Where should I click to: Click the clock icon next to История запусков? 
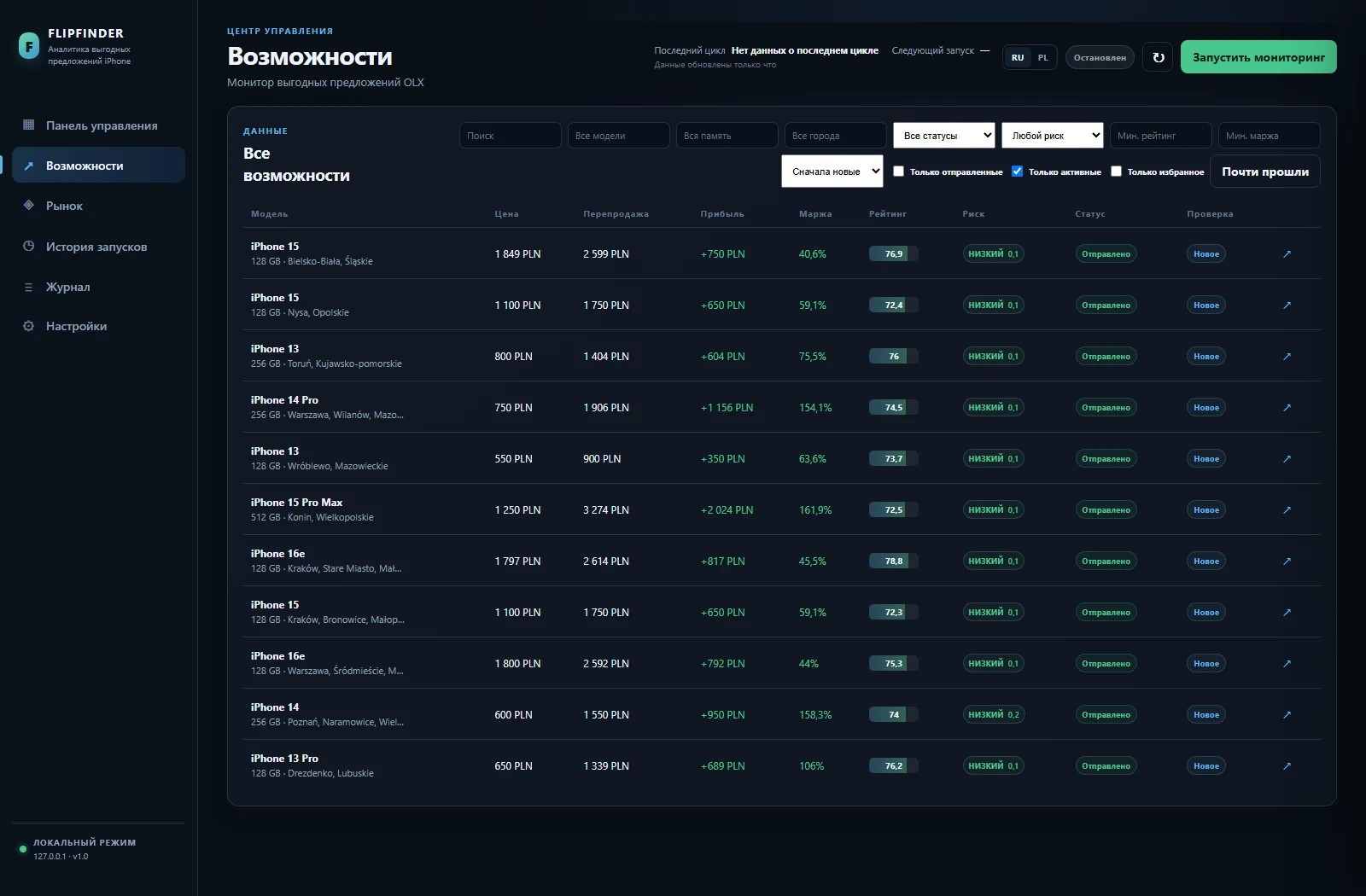coord(28,246)
